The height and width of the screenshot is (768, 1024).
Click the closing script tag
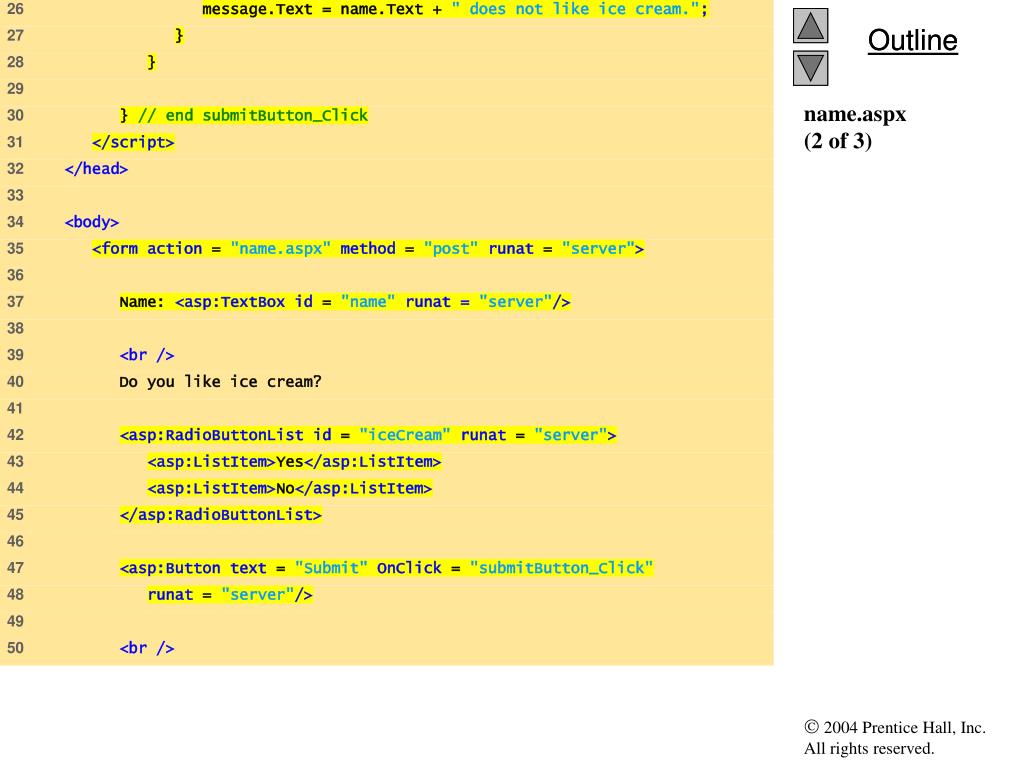[133, 142]
